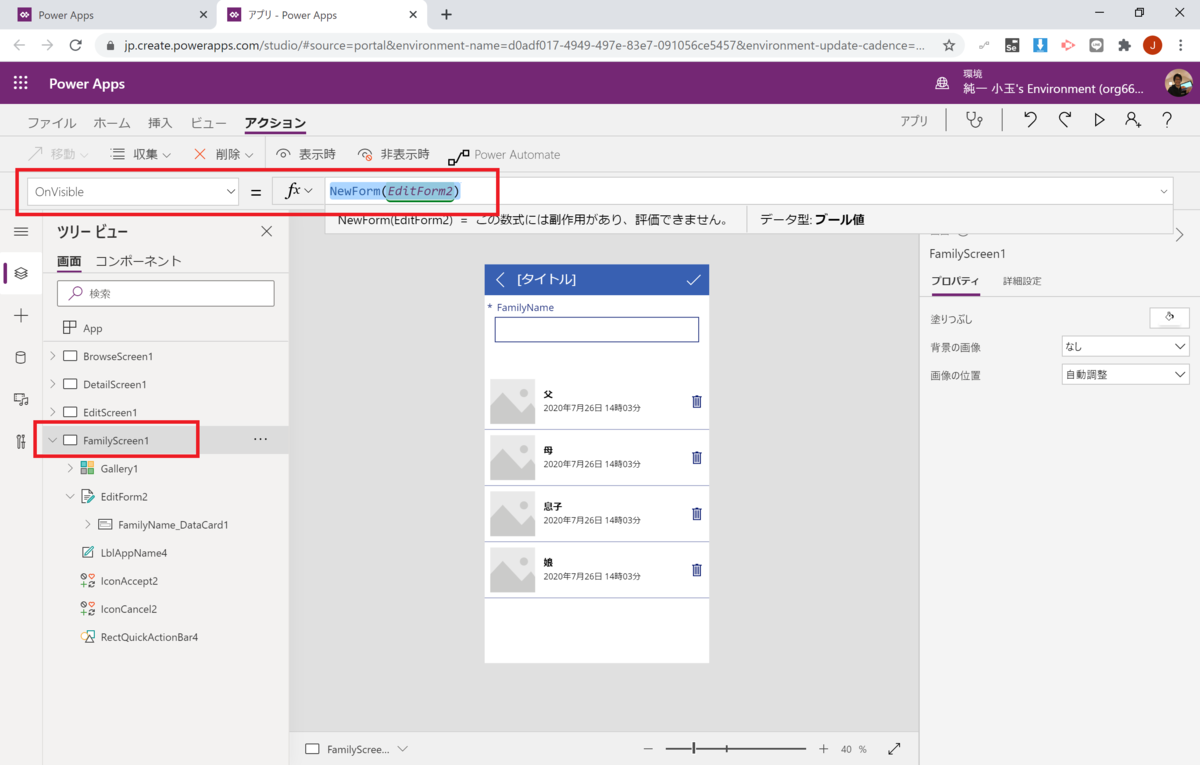
Task: Delete the 息子 gallery item
Action: [x=697, y=513]
